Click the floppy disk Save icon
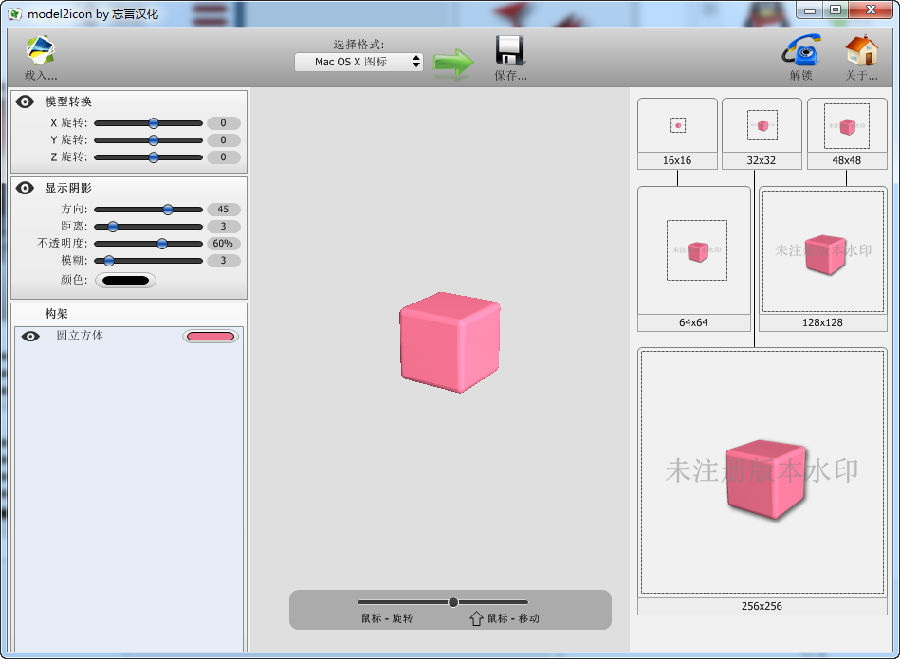Image resolution: width=900 pixels, height=659 pixels. click(510, 52)
